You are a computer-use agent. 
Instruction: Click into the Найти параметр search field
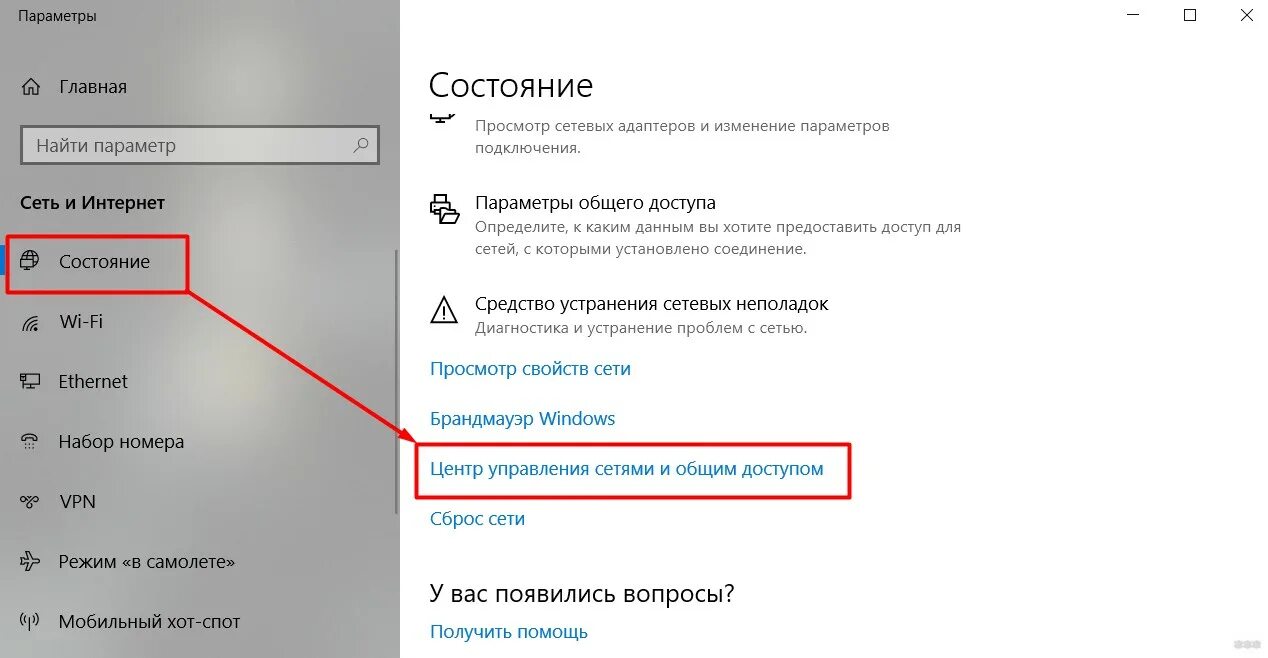click(200, 145)
